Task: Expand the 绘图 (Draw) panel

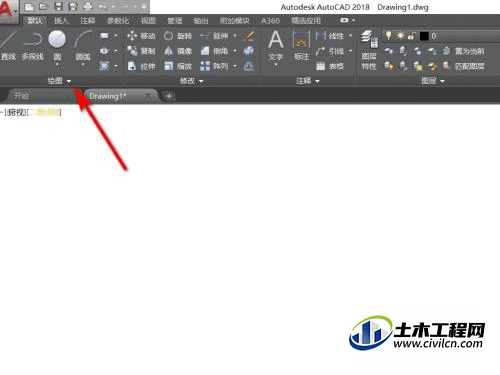Action: tap(59, 81)
